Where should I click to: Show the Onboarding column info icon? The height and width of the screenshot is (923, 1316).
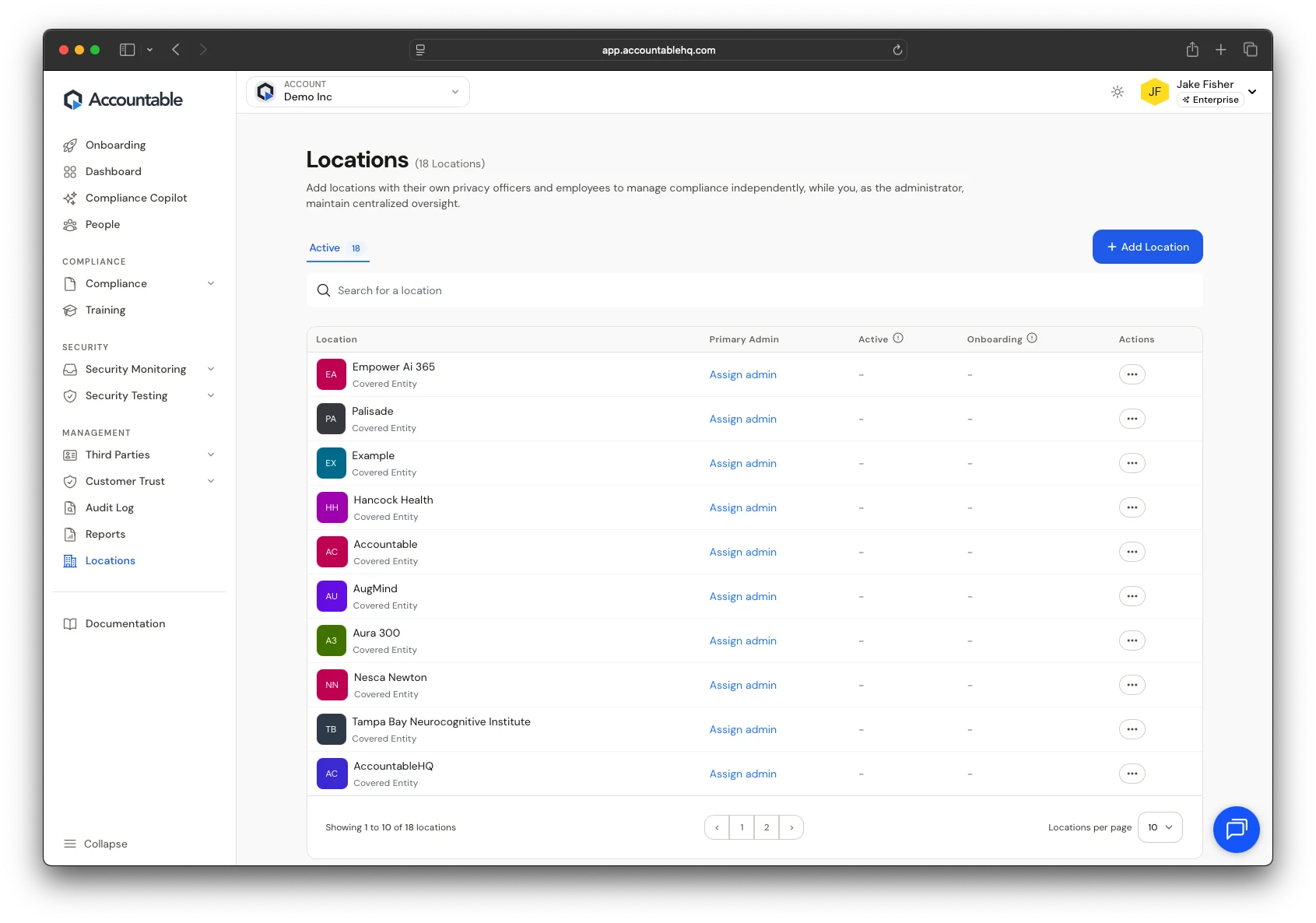click(x=1032, y=339)
